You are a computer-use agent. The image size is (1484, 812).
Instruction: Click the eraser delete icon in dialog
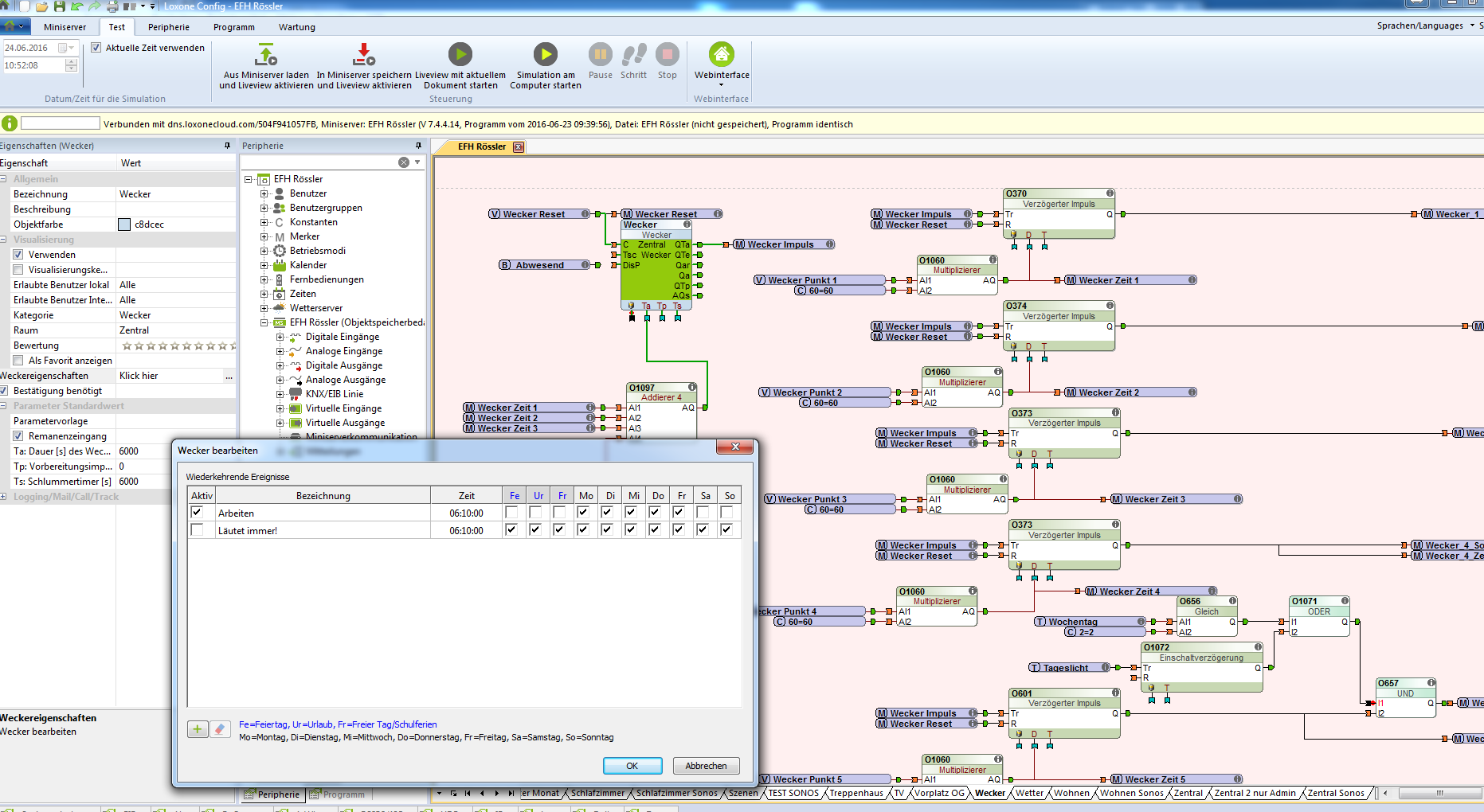(220, 728)
